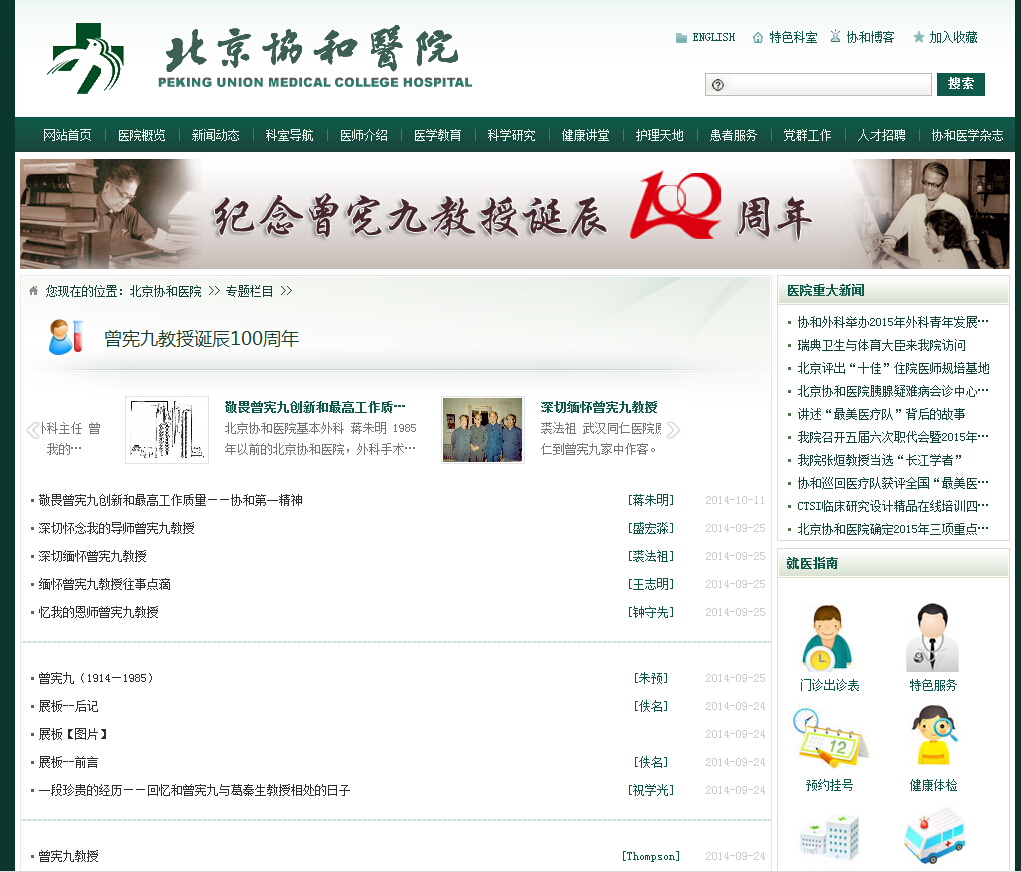Open the 新闻动态 menu item
1021x872 pixels.
pyautogui.click(x=216, y=135)
